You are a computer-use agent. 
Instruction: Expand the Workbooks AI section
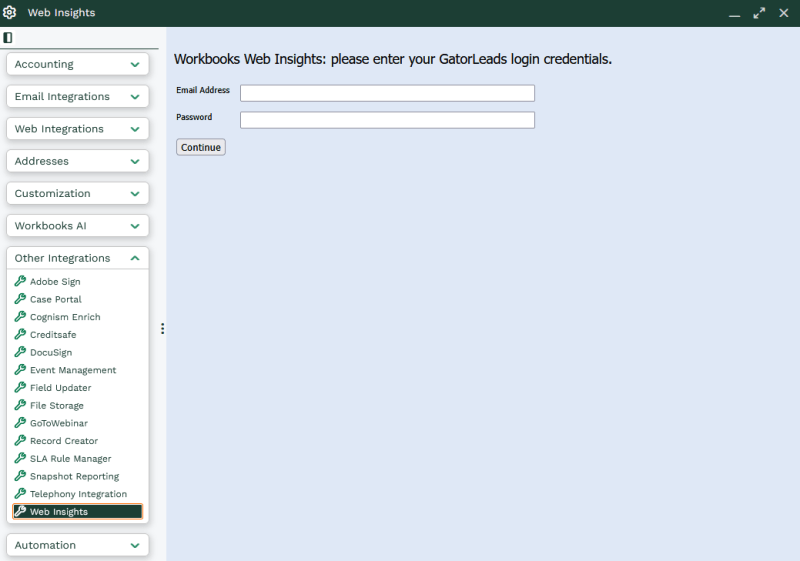pyautogui.click(x=78, y=225)
